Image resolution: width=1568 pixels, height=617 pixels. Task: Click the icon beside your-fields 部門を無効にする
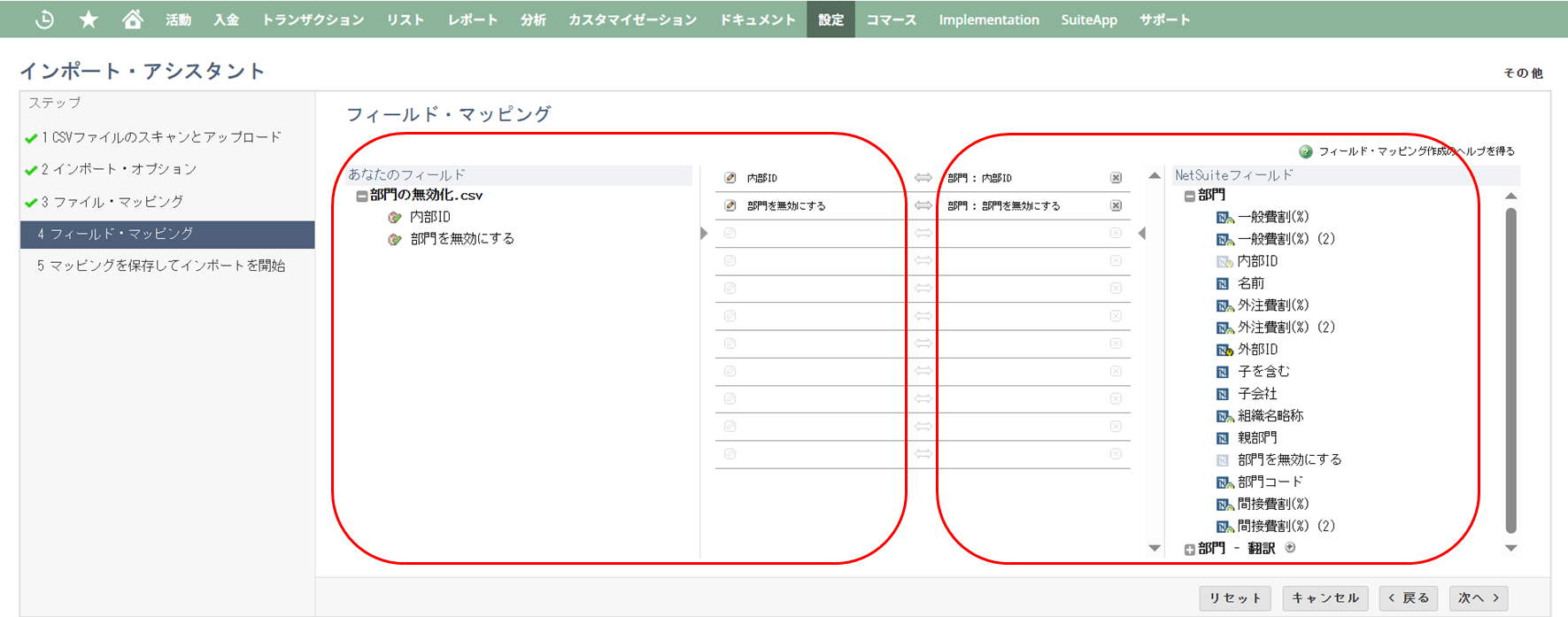(x=395, y=239)
